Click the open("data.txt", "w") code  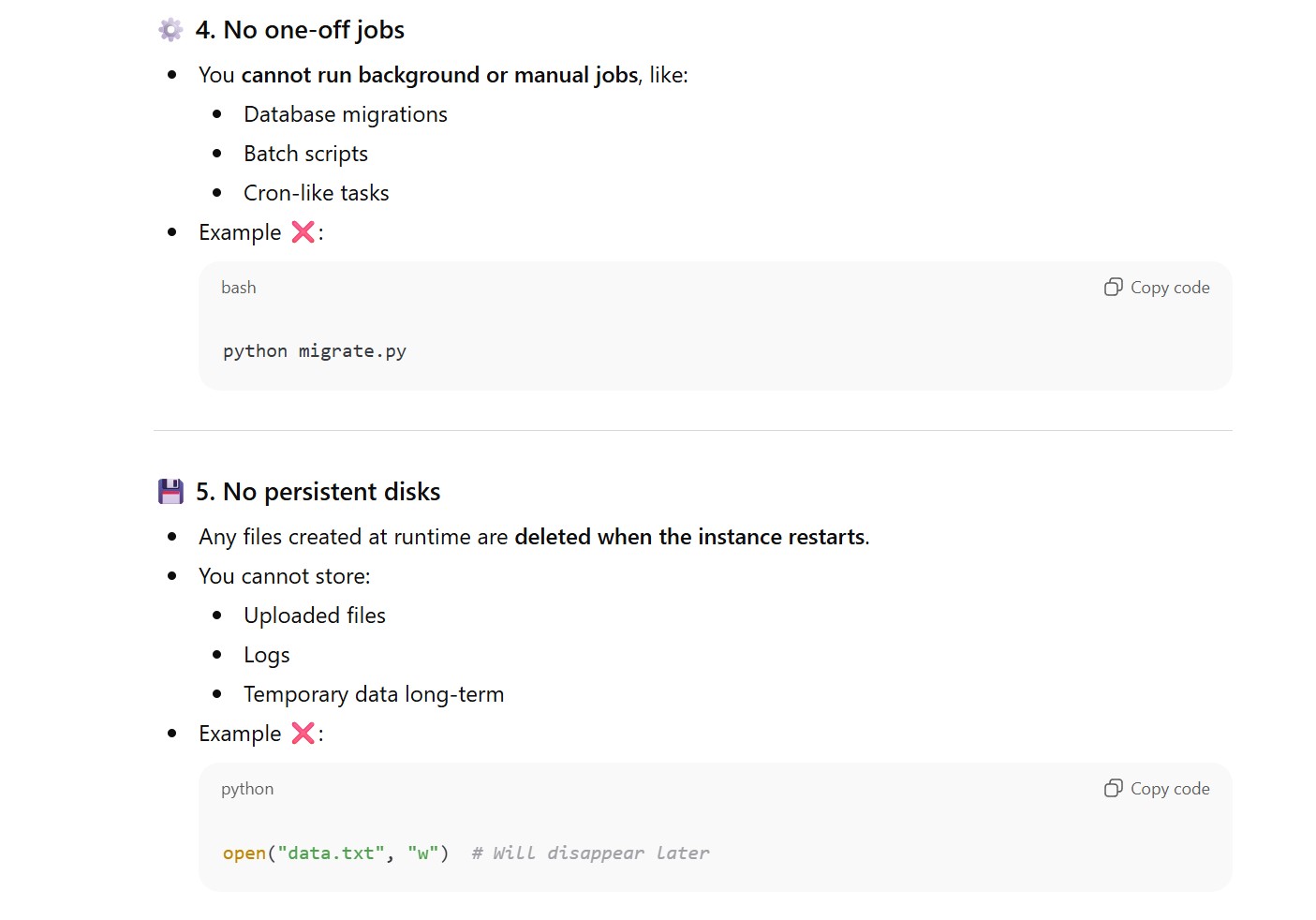tap(335, 853)
